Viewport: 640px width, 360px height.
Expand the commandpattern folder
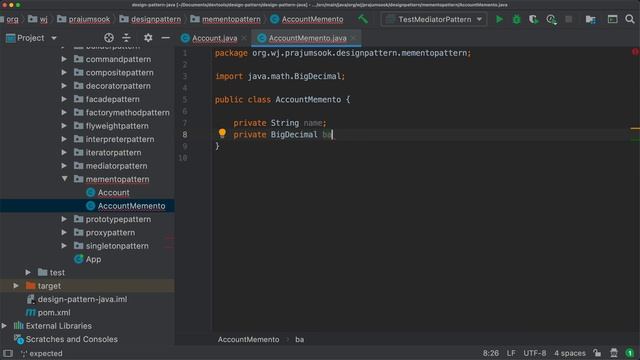click(x=64, y=59)
